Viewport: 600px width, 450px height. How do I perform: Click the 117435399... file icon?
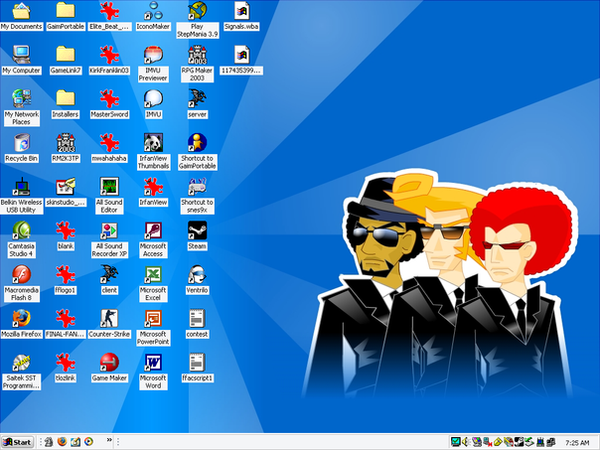[x=241, y=55]
